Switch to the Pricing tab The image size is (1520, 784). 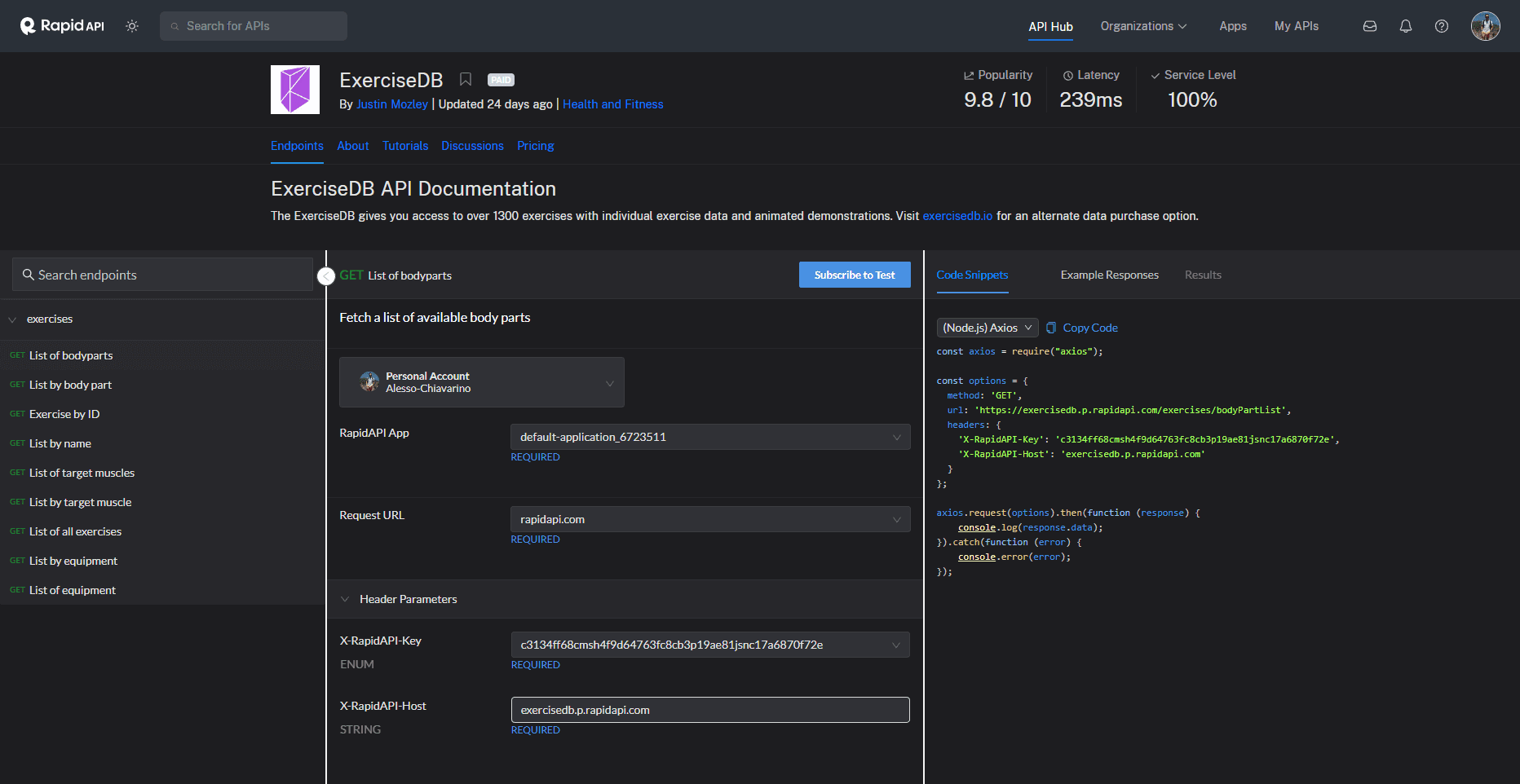tap(536, 146)
